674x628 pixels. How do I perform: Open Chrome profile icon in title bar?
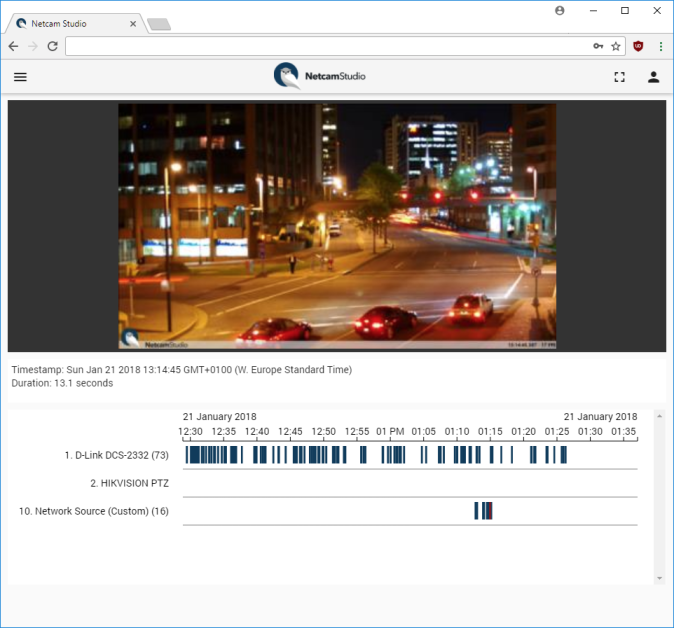click(559, 11)
